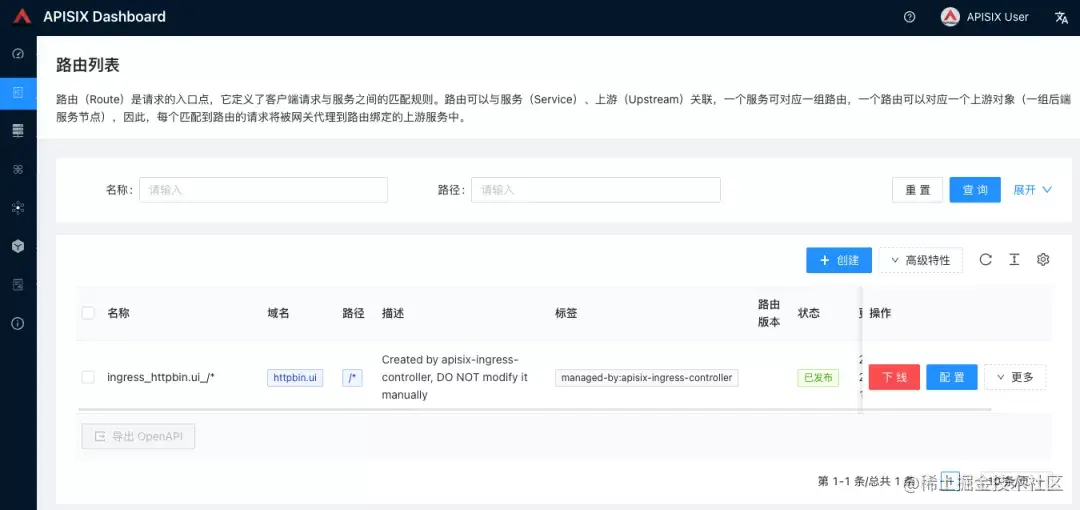Open the plugins cube sidebar icon
The image size is (1080, 510).
click(x=19, y=246)
